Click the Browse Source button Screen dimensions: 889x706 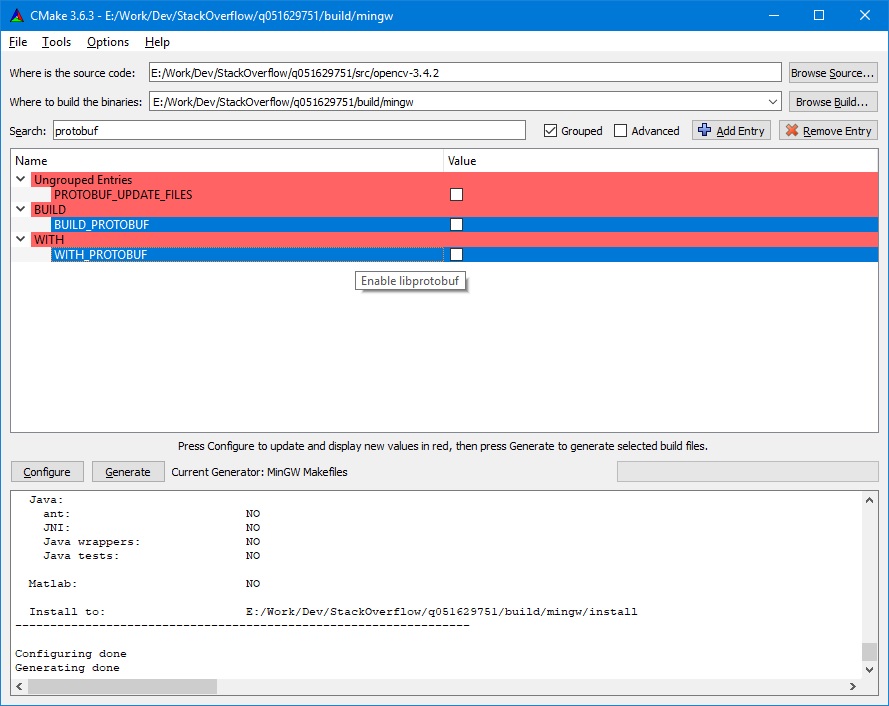[833, 73]
